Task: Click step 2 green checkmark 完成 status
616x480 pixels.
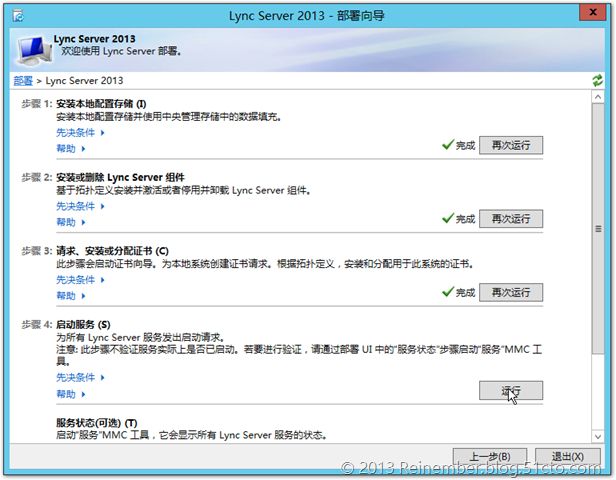Action: coord(458,219)
